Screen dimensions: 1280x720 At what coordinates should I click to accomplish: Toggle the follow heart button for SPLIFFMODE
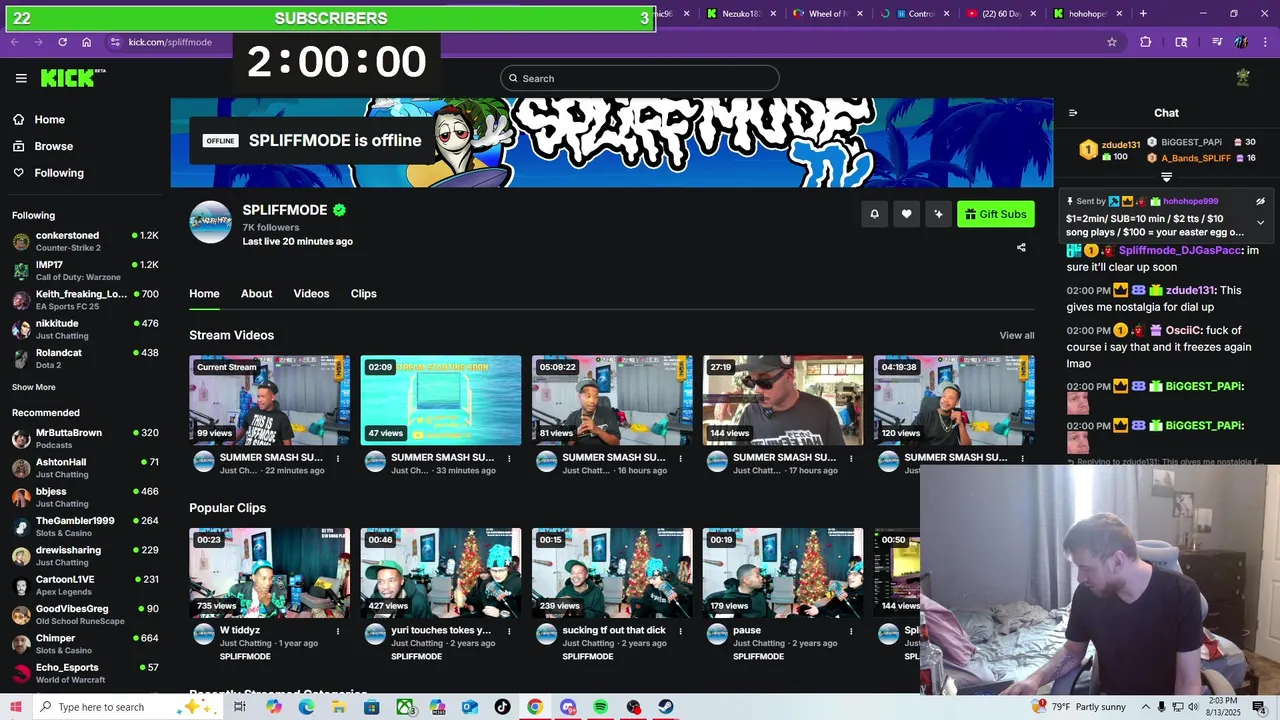click(x=906, y=214)
